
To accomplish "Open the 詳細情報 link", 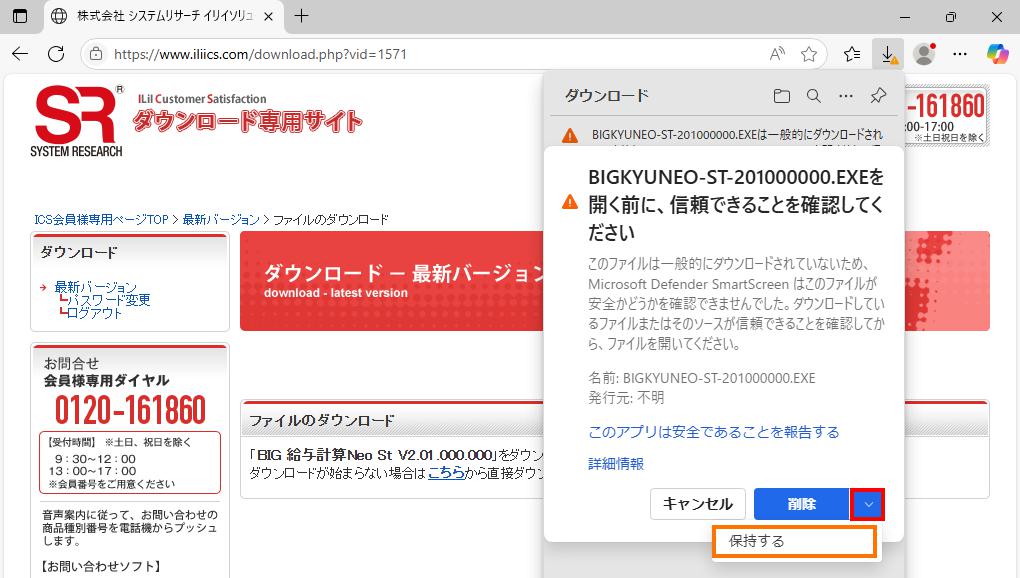I will pos(616,464).
